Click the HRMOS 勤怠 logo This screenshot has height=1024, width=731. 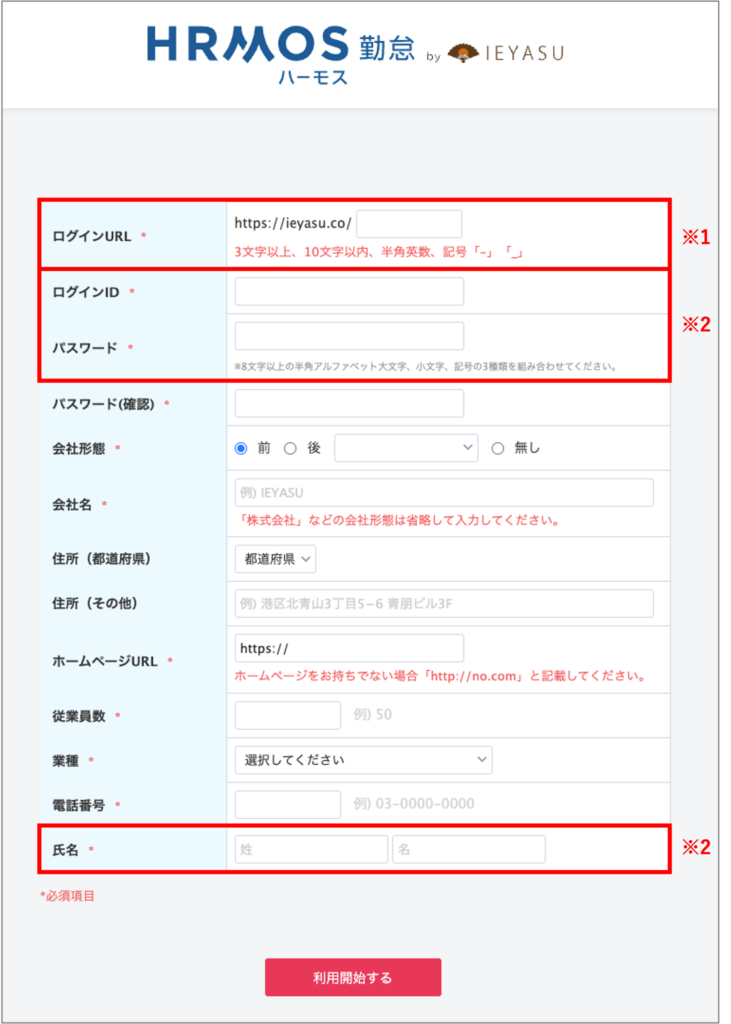281,46
